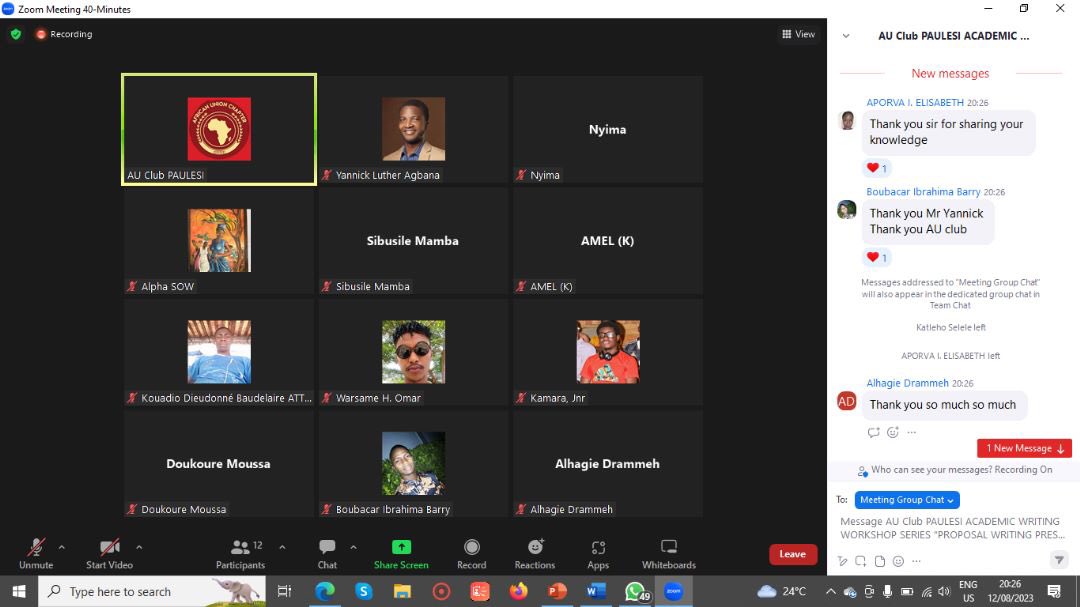Expand chat options arrow next to Chat
Screen dimensions: 1080x607
[x=353, y=548]
